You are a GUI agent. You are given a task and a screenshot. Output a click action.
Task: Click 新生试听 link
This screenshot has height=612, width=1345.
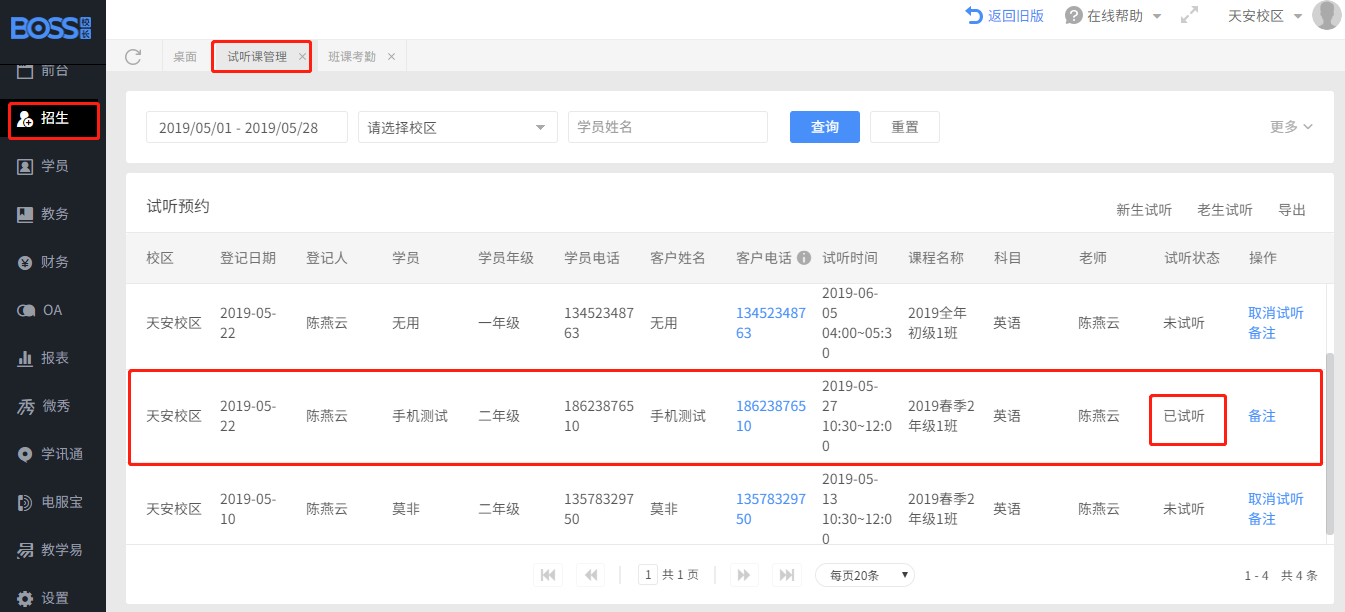tap(1144, 210)
